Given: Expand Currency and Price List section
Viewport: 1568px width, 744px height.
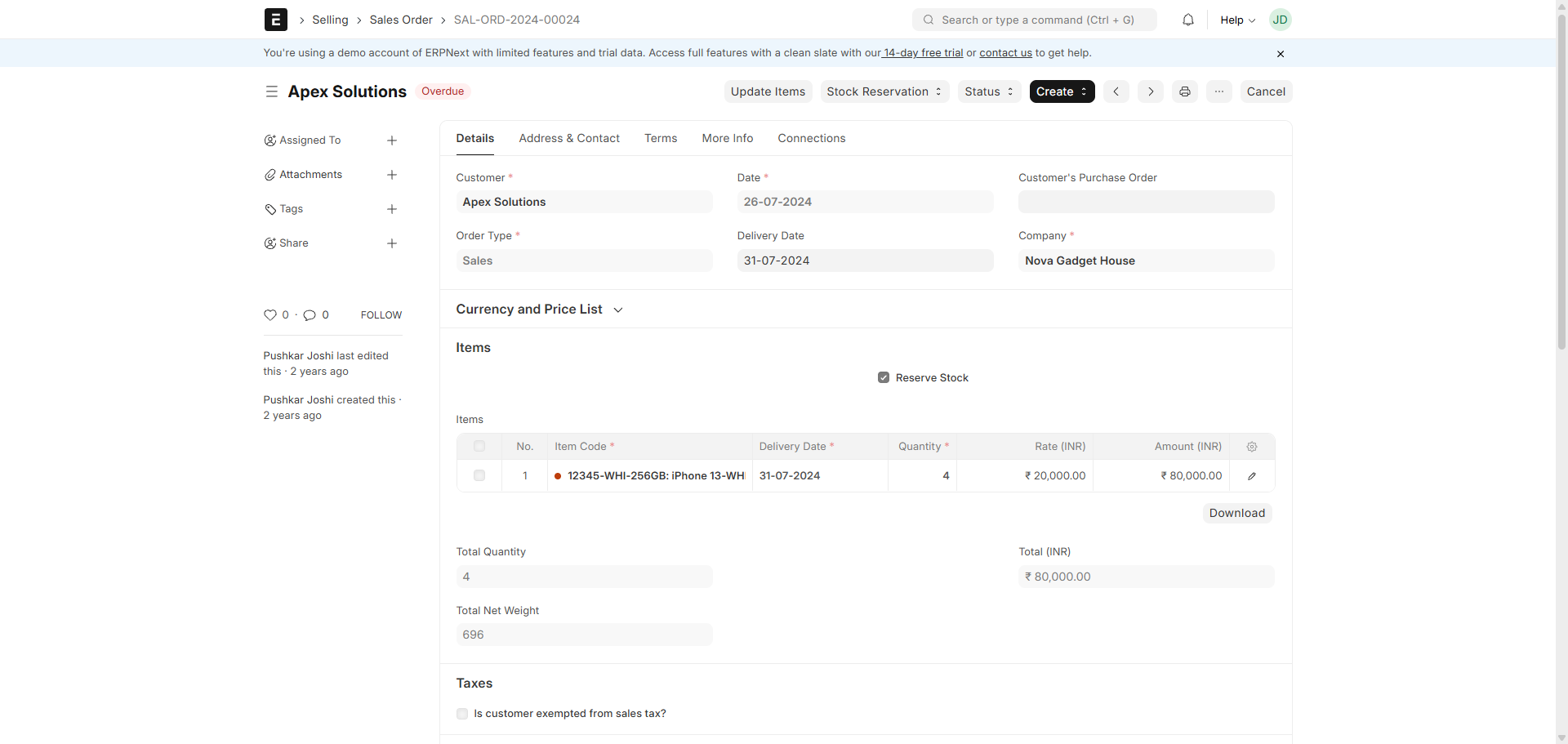Looking at the screenshot, I should coord(539,310).
